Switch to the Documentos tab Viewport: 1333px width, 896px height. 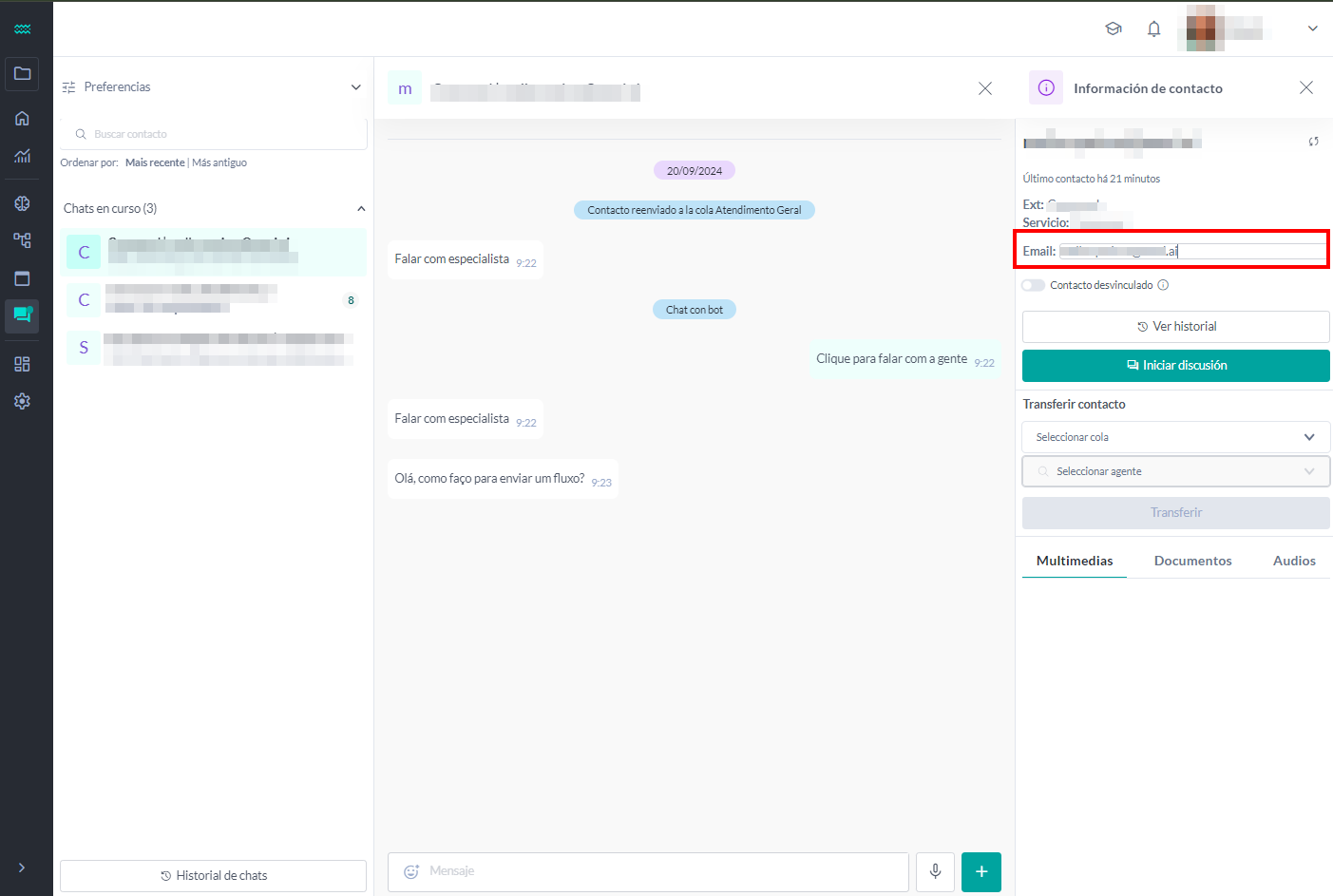pyautogui.click(x=1192, y=561)
